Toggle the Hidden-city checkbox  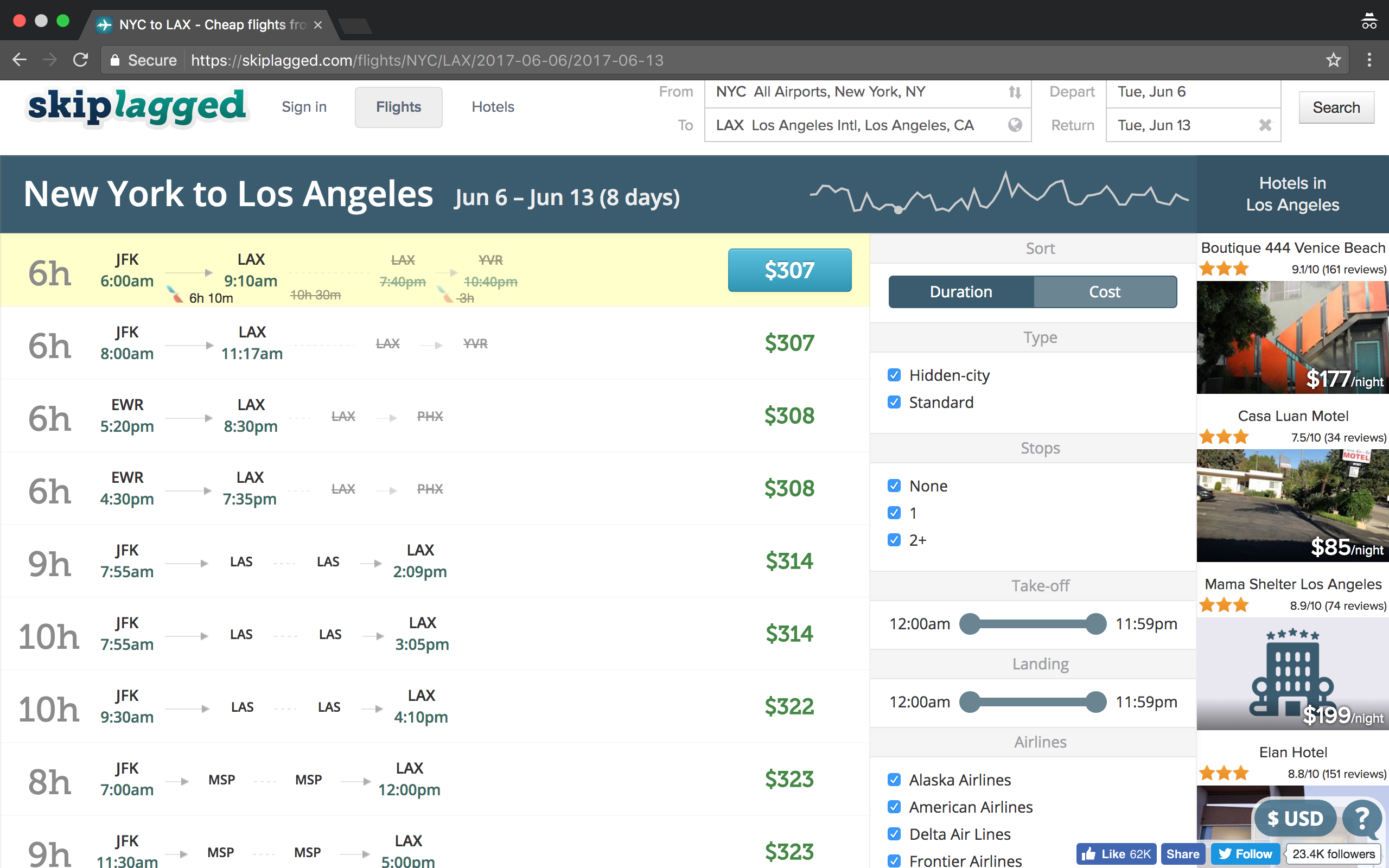[x=894, y=375]
